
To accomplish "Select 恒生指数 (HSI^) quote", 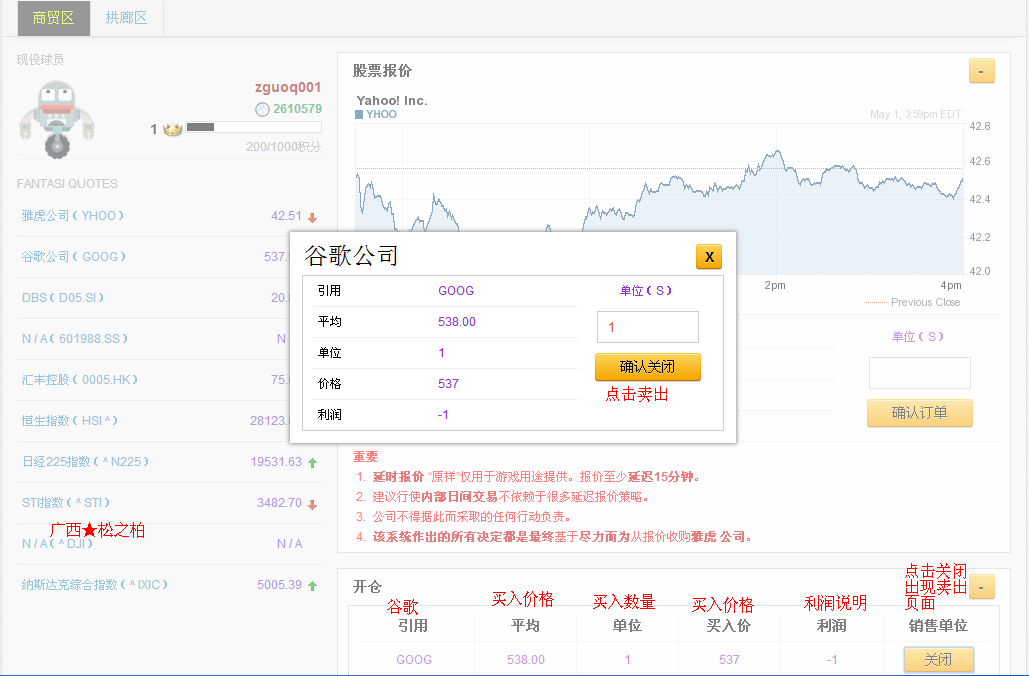I will (x=70, y=421).
